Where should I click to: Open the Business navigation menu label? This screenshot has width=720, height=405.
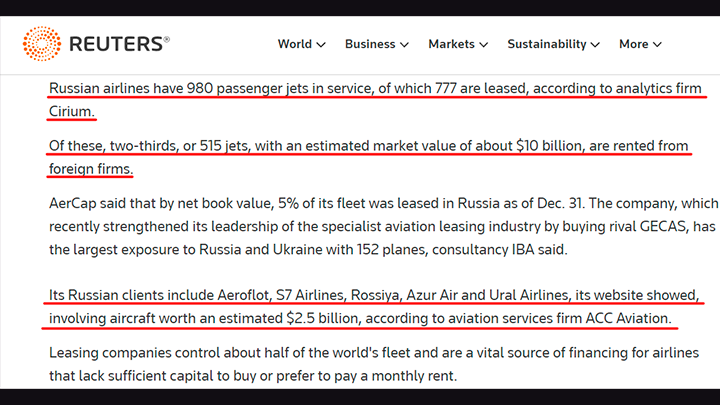[x=370, y=44]
